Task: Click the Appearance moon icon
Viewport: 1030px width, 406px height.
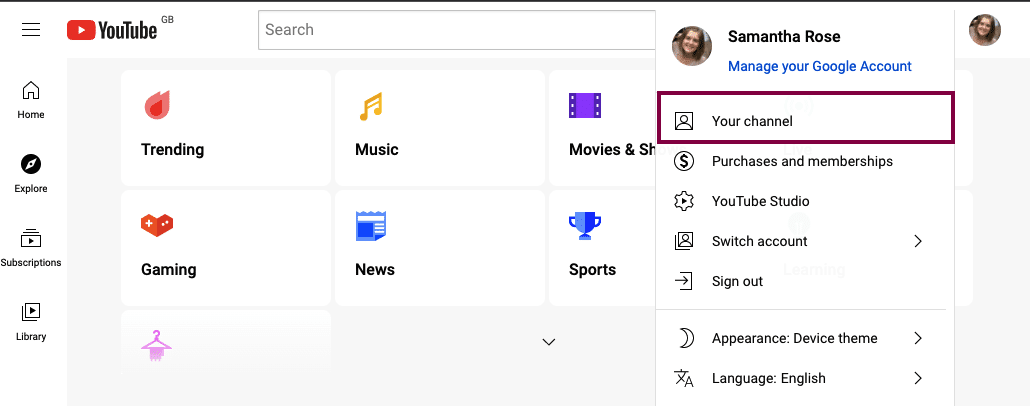Action: point(685,338)
